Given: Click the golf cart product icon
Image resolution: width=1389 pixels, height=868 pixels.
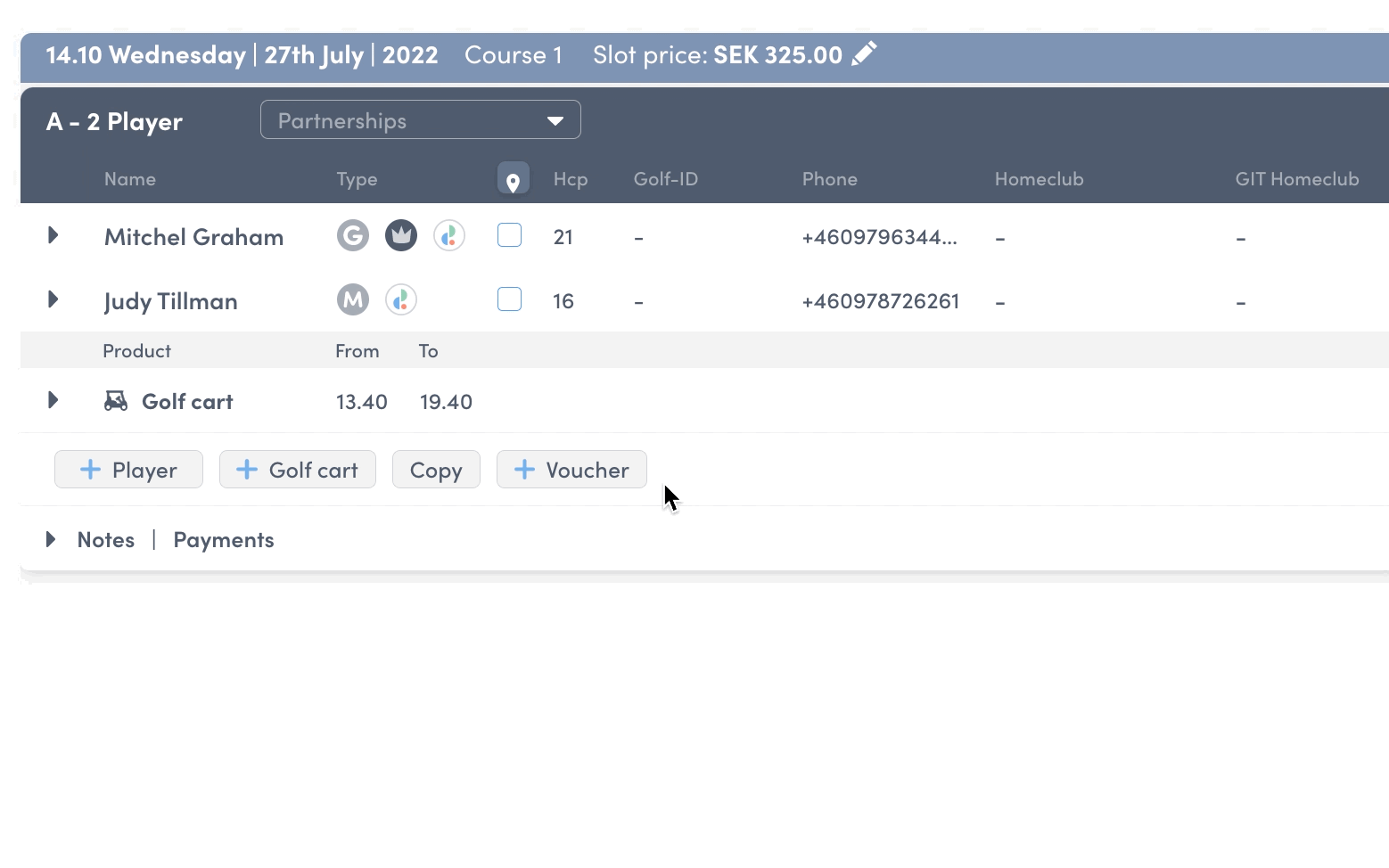Looking at the screenshot, I should [x=116, y=401].
